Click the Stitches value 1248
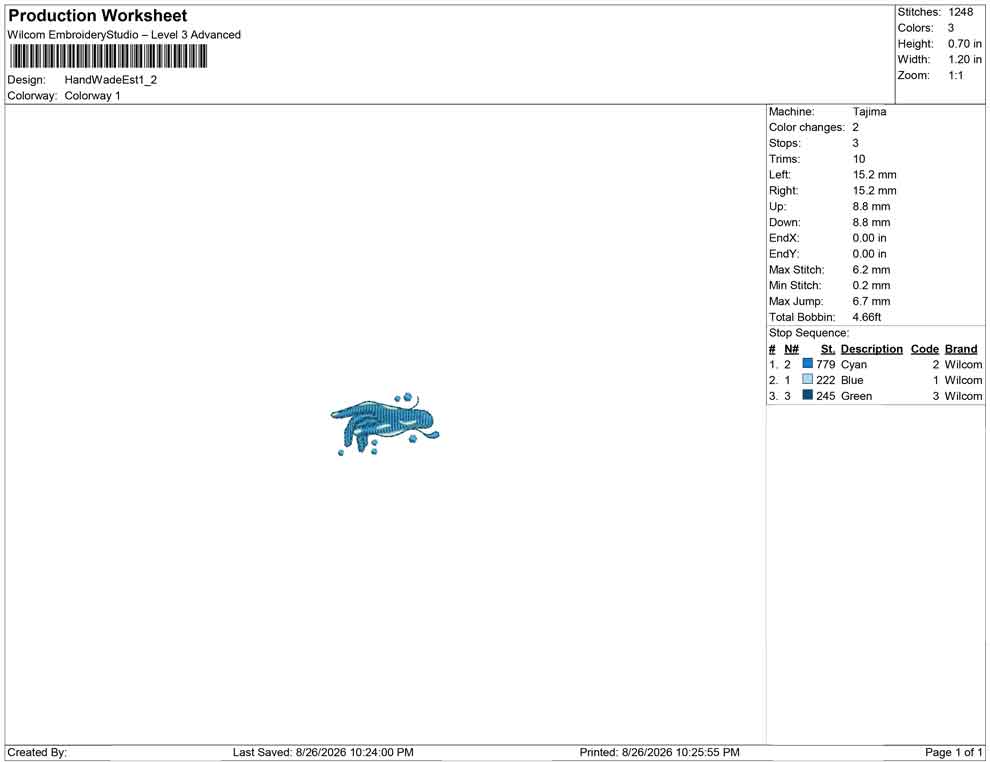 [960, 12]
